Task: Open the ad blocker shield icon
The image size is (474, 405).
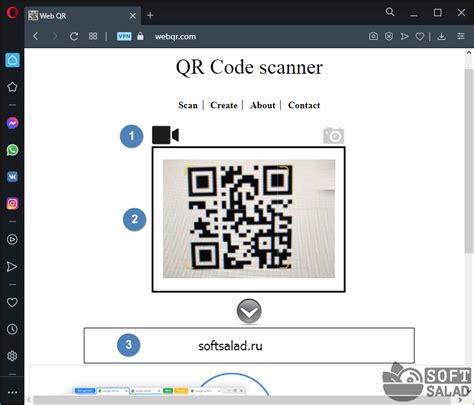Action: [x=389, y=36]
